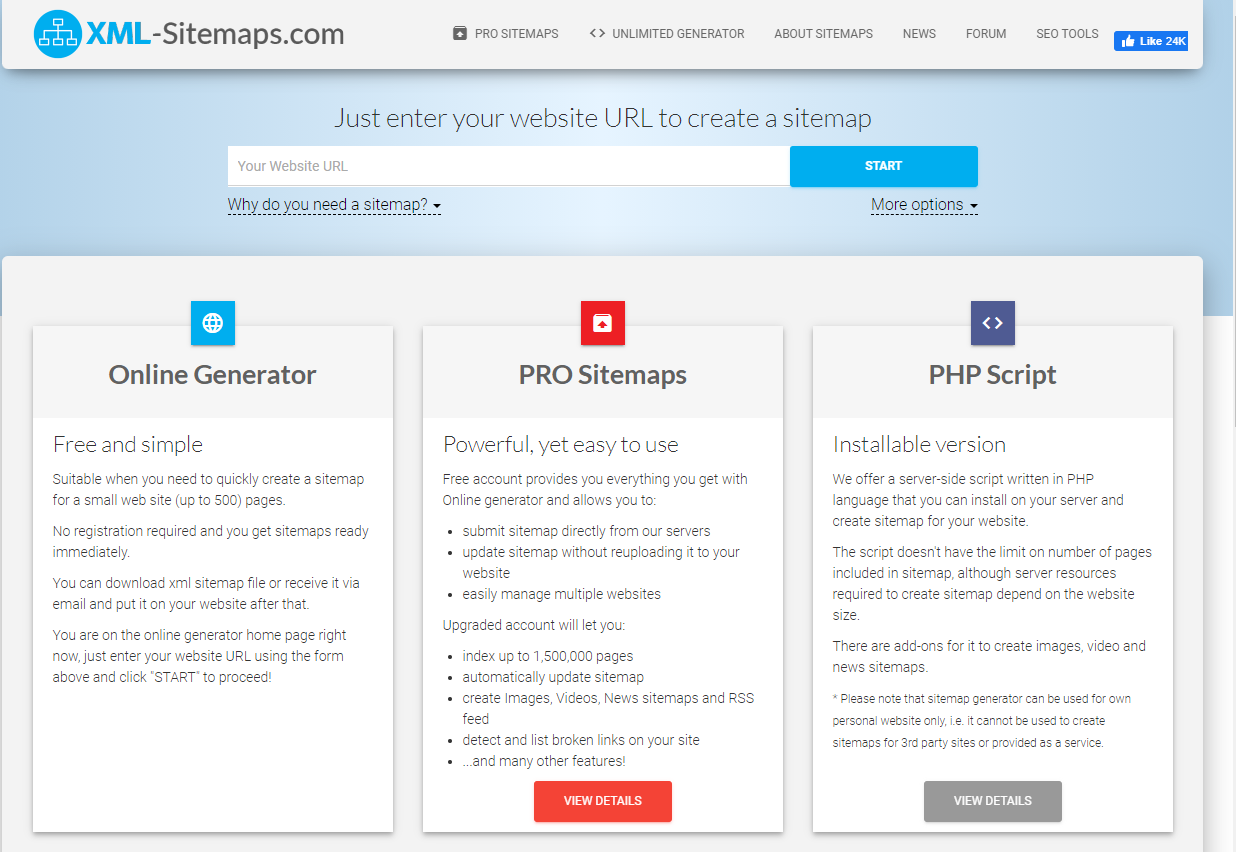Viewport: 1236px width, 852px height.
Task: Click the red VIEW DETAILS button under PRO Sitemaps
Action: [603, 801]
